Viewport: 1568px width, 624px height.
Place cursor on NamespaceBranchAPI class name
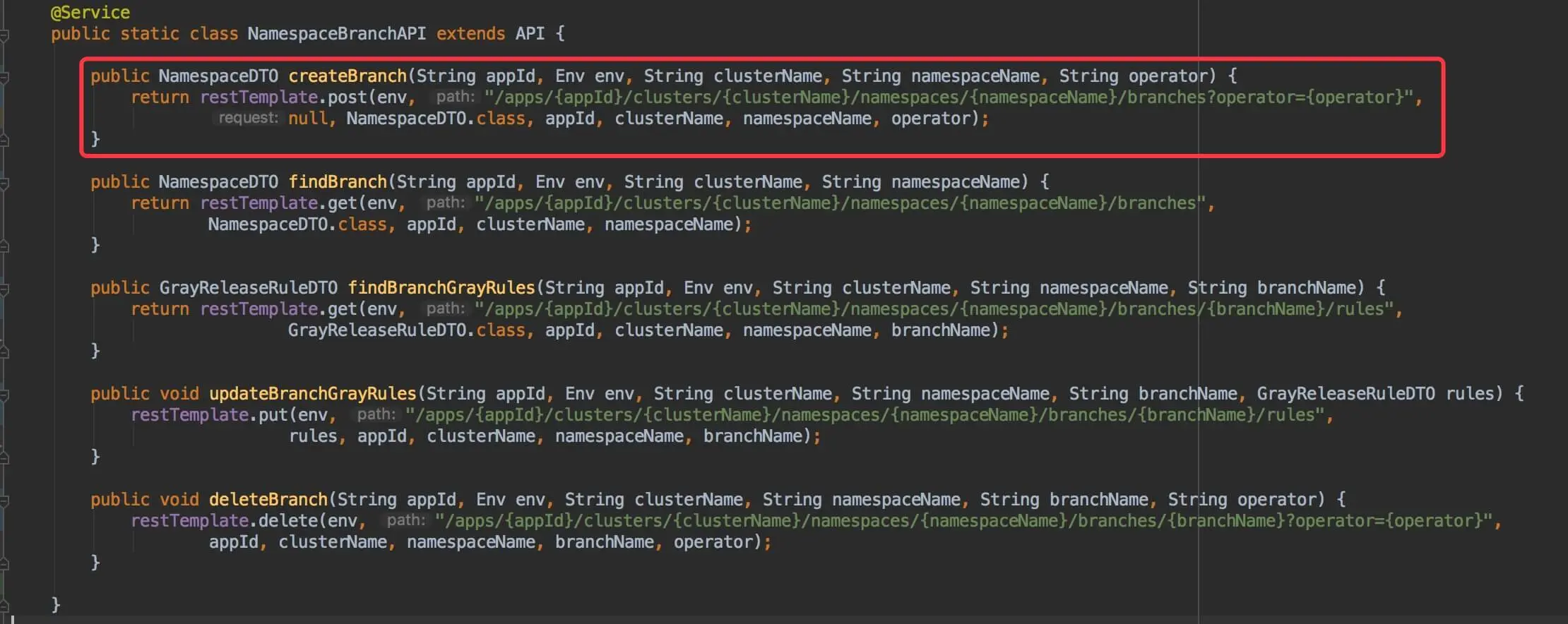coord(337,33)
